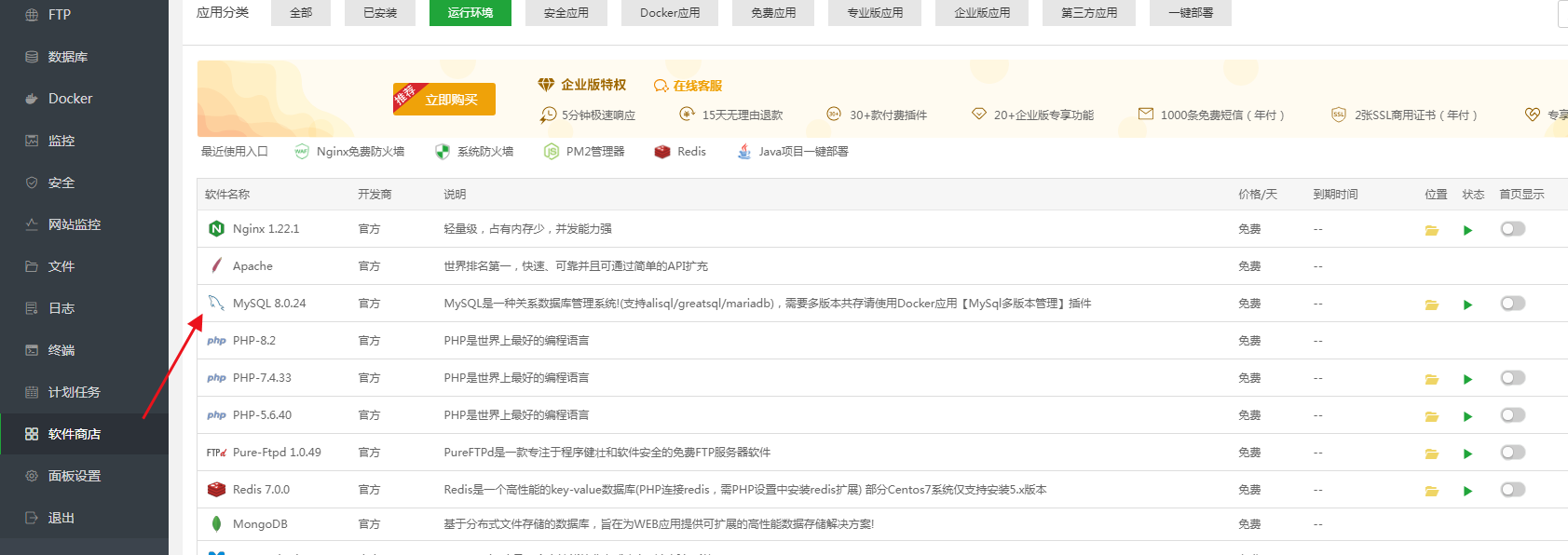This screenshot has width=1568, height=555.
Task: Open PHP-7.4.33 install folder icon
Action: point(1432,379)
